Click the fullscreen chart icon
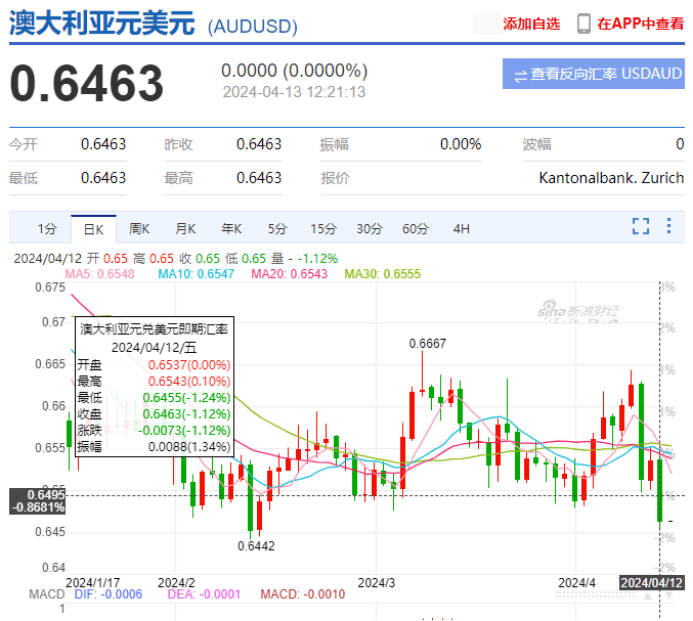 [641, 227]
